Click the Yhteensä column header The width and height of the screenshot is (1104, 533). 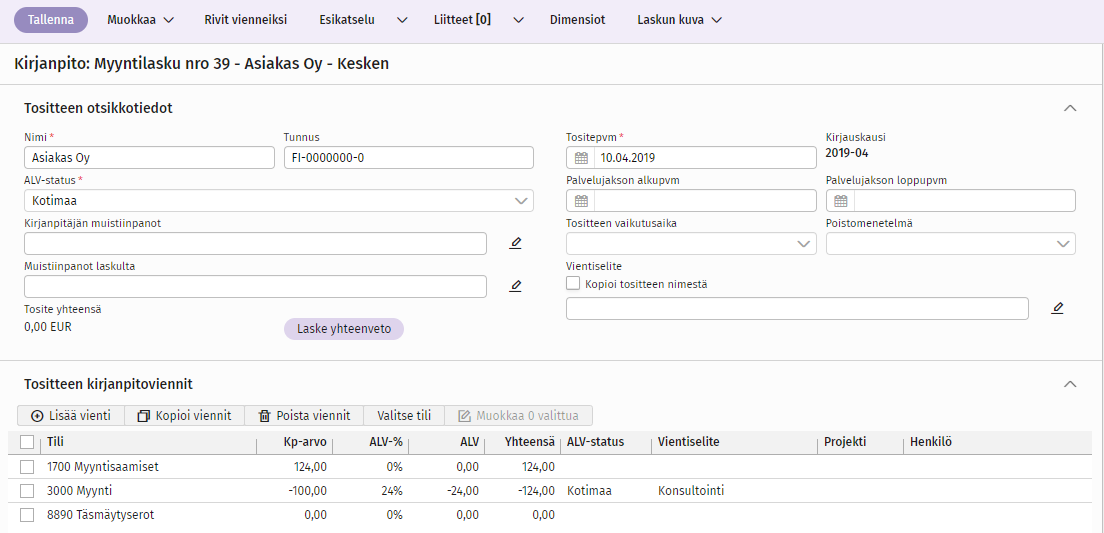click(x=529, y=442)
